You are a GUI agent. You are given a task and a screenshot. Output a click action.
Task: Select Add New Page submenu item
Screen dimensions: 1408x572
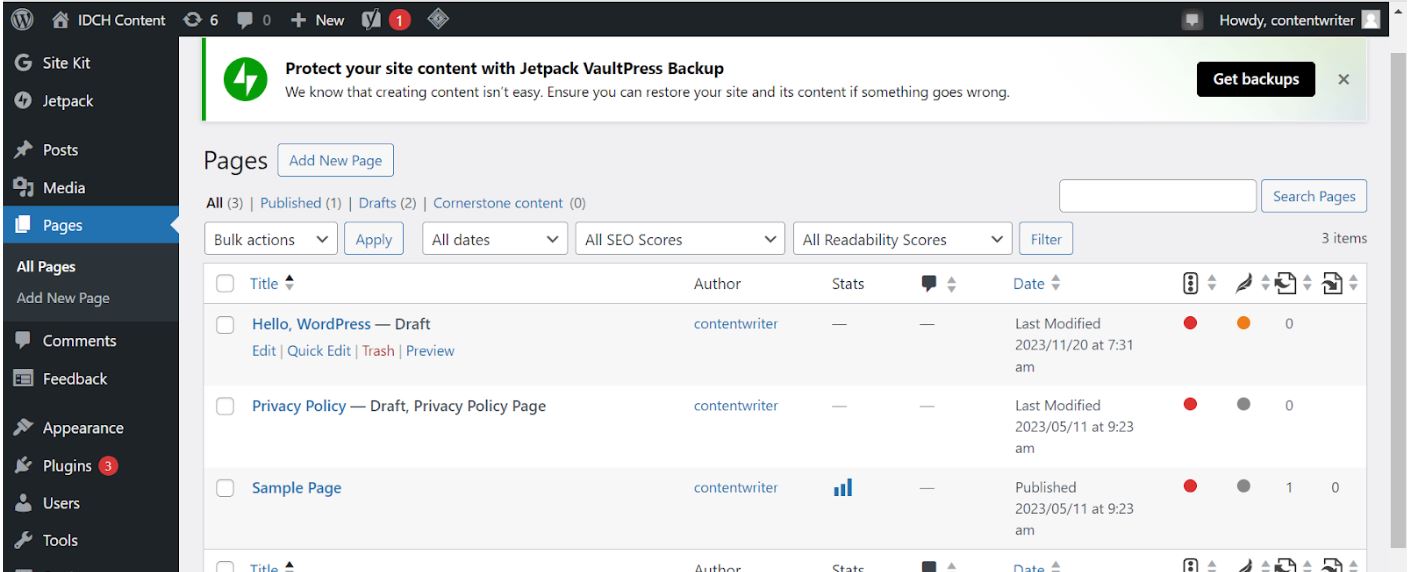click(x=63, y=298)
